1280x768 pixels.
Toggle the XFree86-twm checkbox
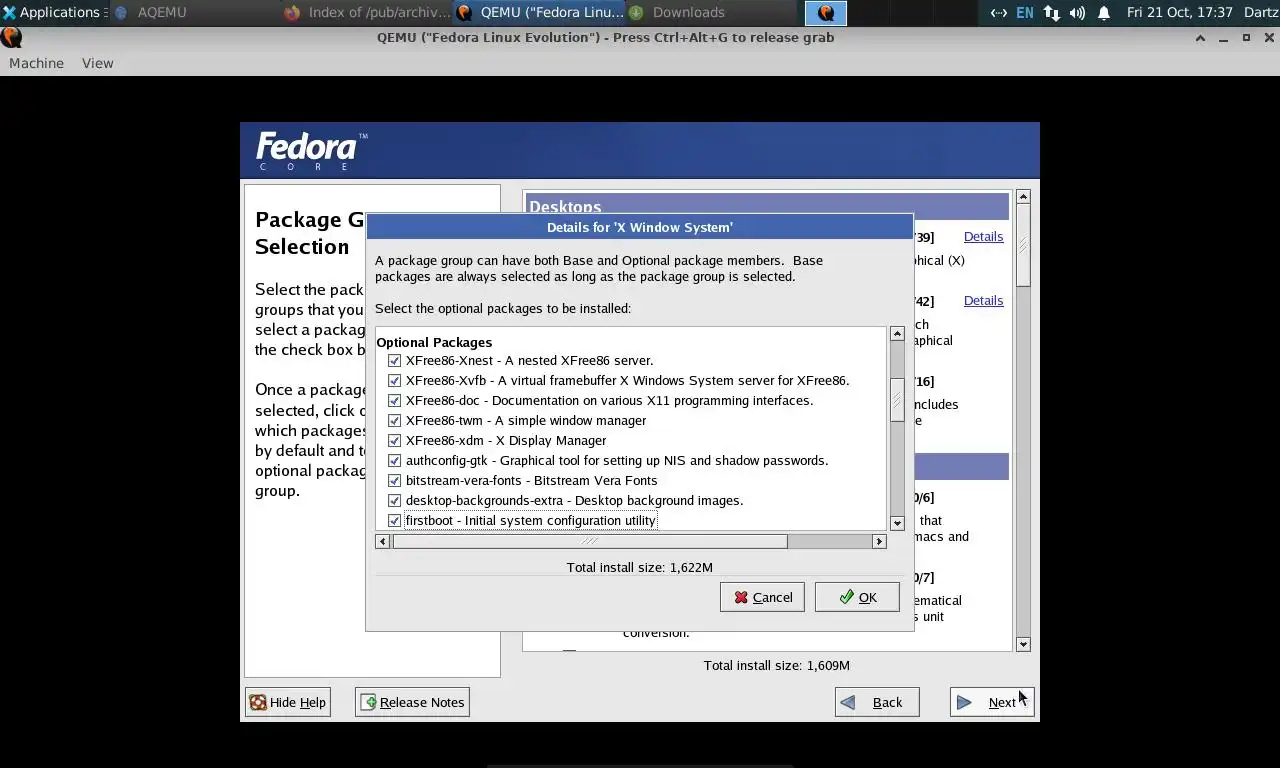pyautogui.click(x=394, y=420)
